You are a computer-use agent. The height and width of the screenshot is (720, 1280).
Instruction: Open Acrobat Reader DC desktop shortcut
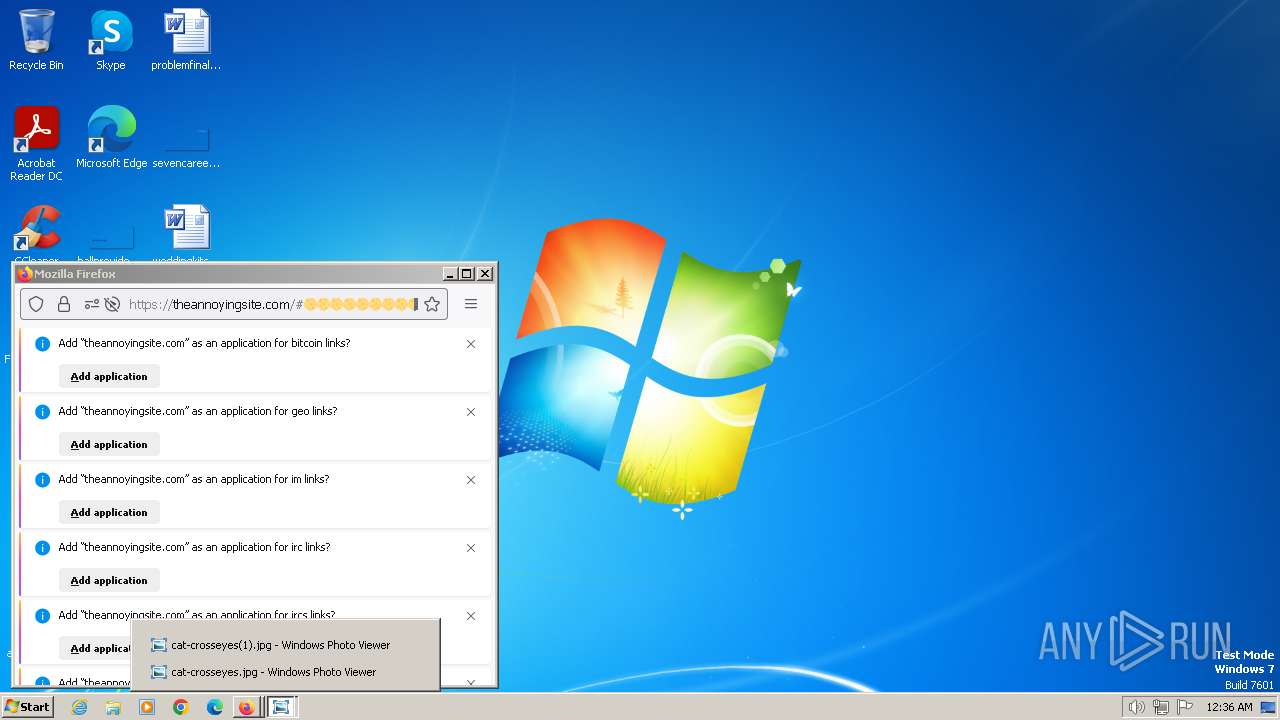click(x=36, y=143)
